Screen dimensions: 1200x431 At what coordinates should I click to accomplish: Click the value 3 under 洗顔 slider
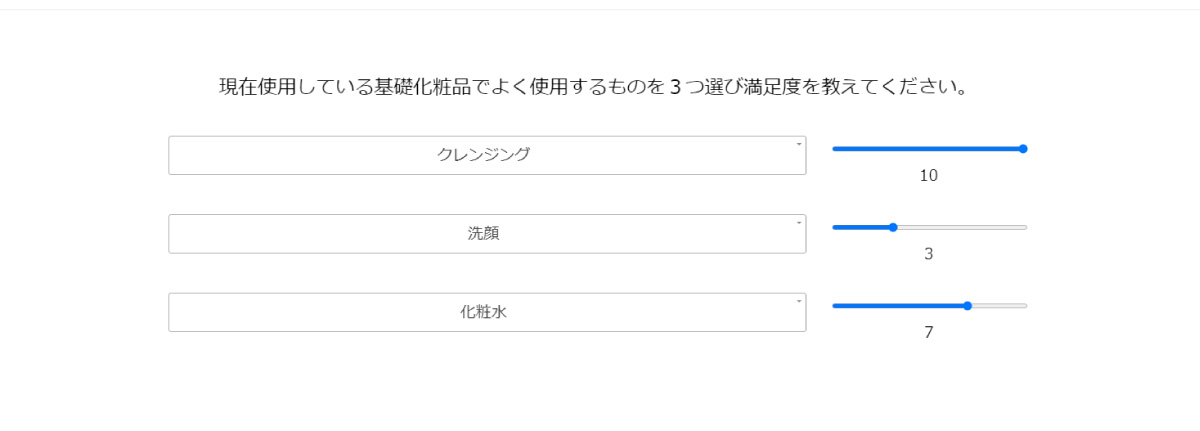(x=928, y=254)
